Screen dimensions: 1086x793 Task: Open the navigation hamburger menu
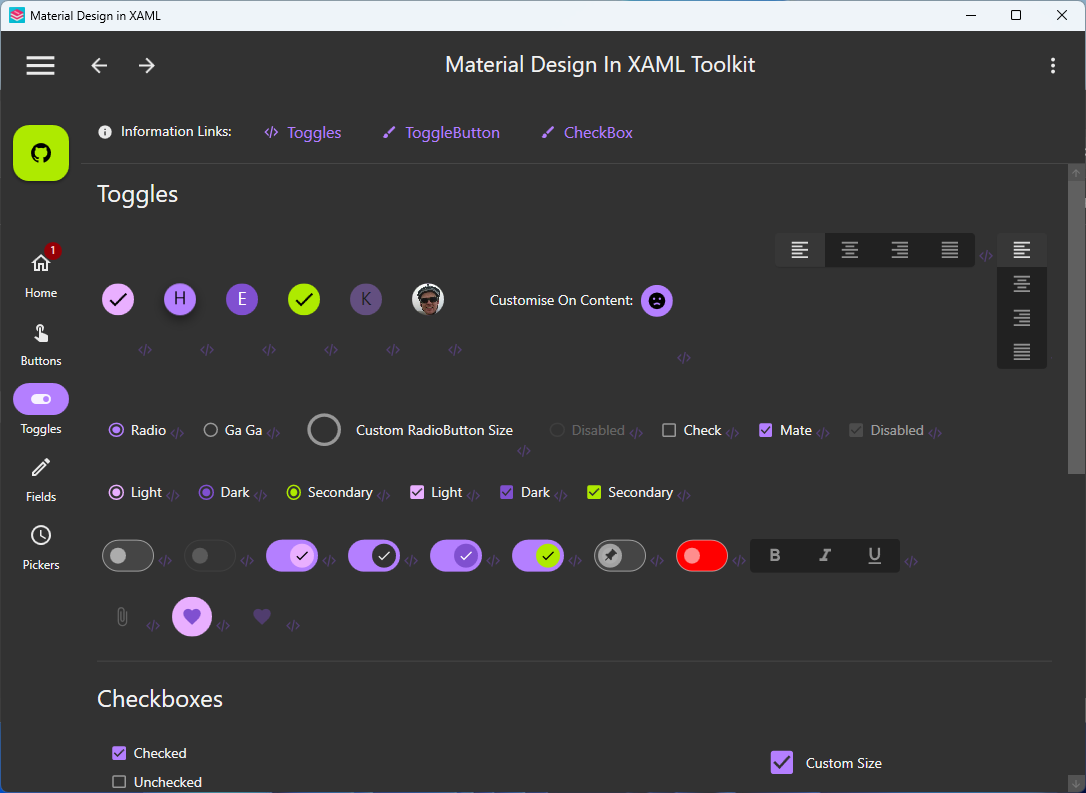pyautogui.click(x=40, y=65)
